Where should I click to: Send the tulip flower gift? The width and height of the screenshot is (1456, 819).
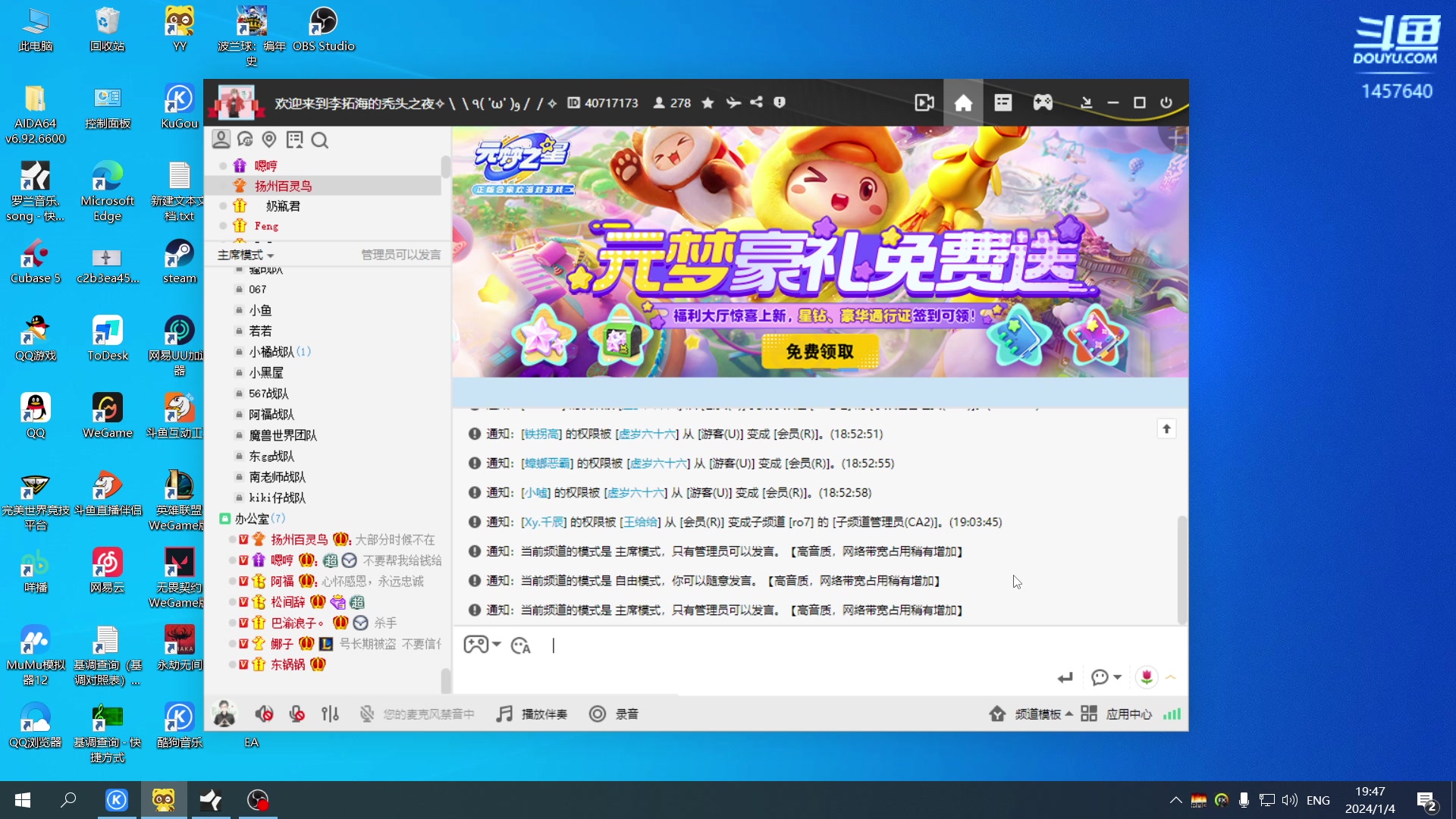pos(1147,677)
